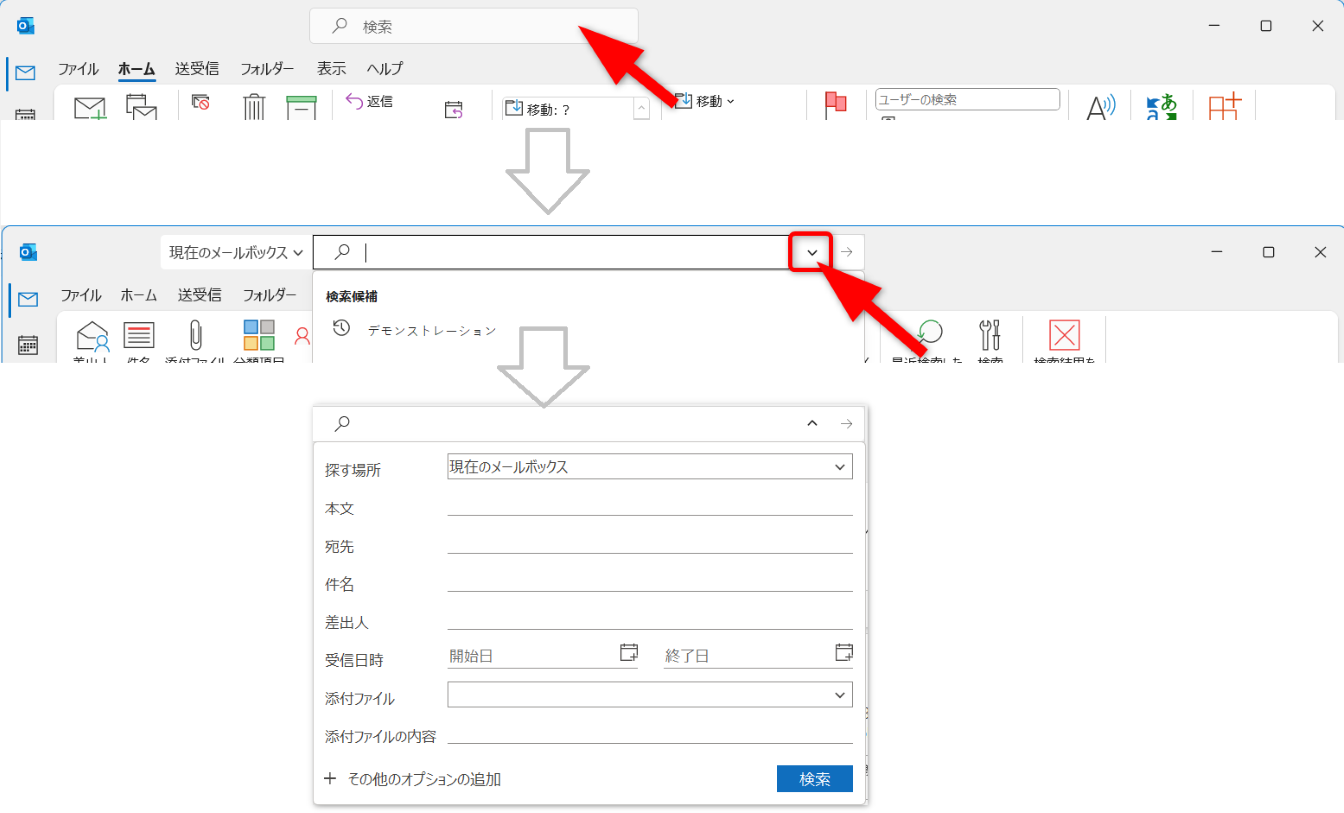Open the calendar picker for 開始日
The width and height of the screenshot is (1344, 813).
[x=628, y=653]
